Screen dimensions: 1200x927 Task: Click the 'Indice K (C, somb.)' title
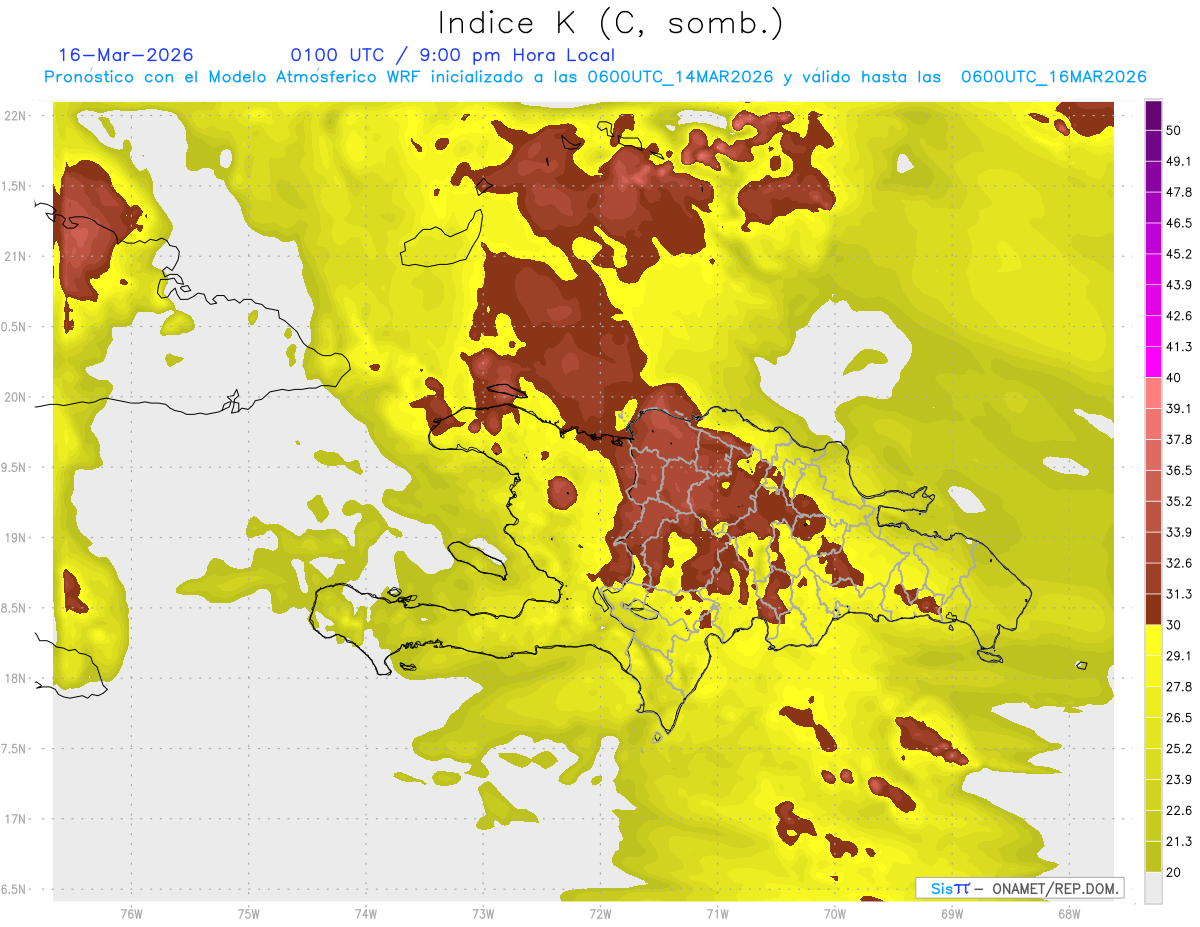(610, 22)
